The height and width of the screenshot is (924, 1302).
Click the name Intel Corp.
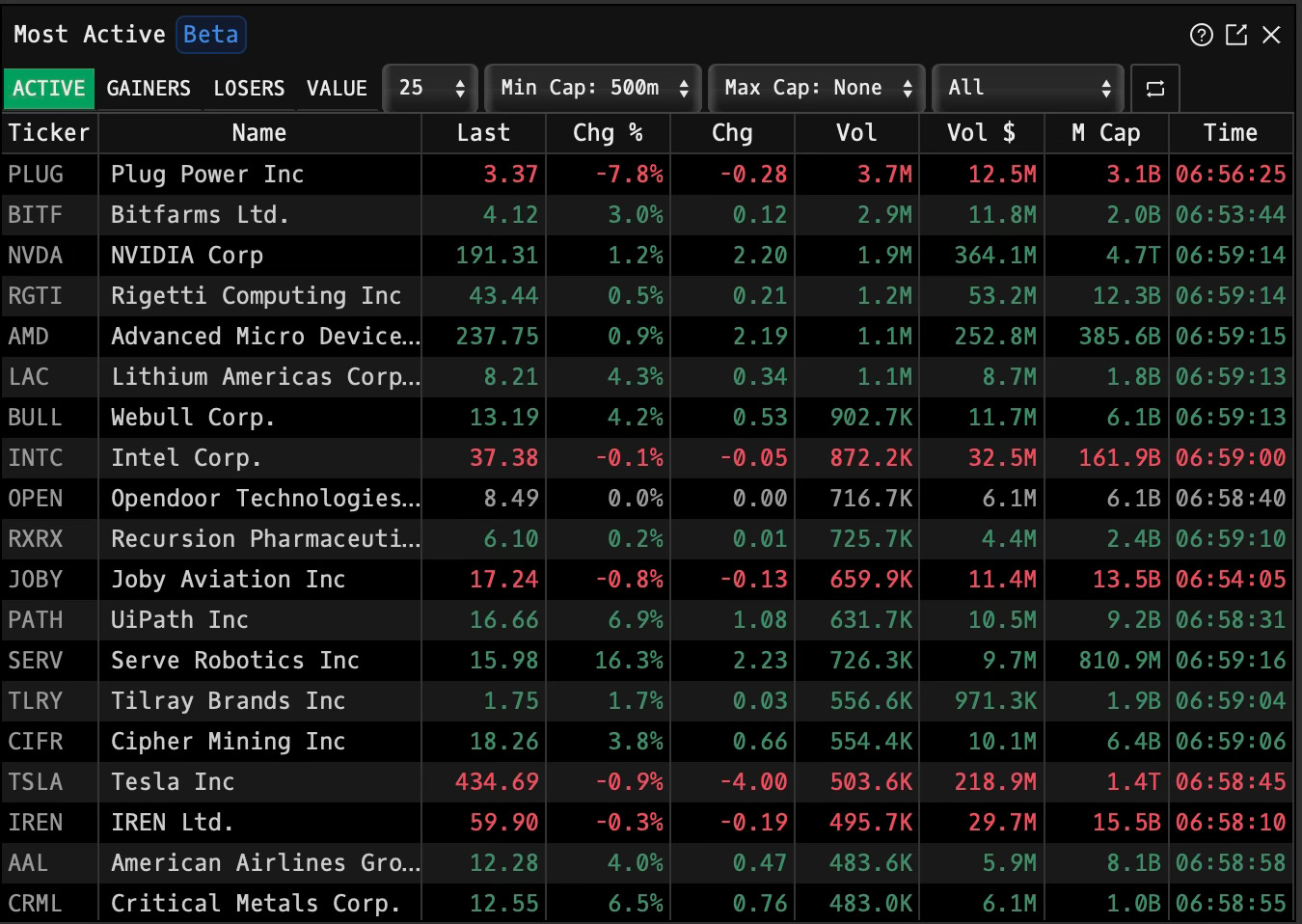pos(186,458)
